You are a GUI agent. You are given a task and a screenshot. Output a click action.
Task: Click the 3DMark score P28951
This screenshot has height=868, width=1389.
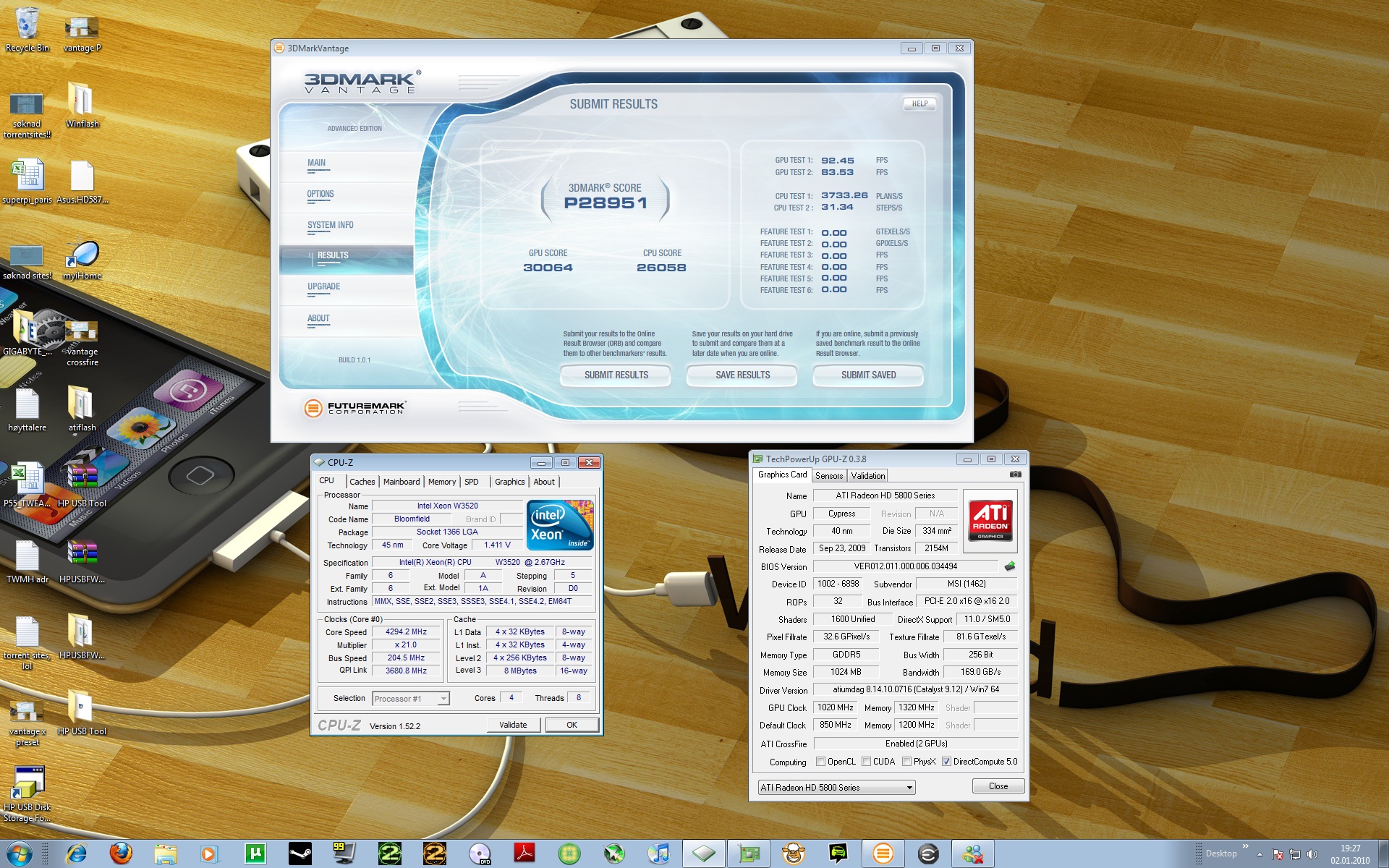coord(606,203)
